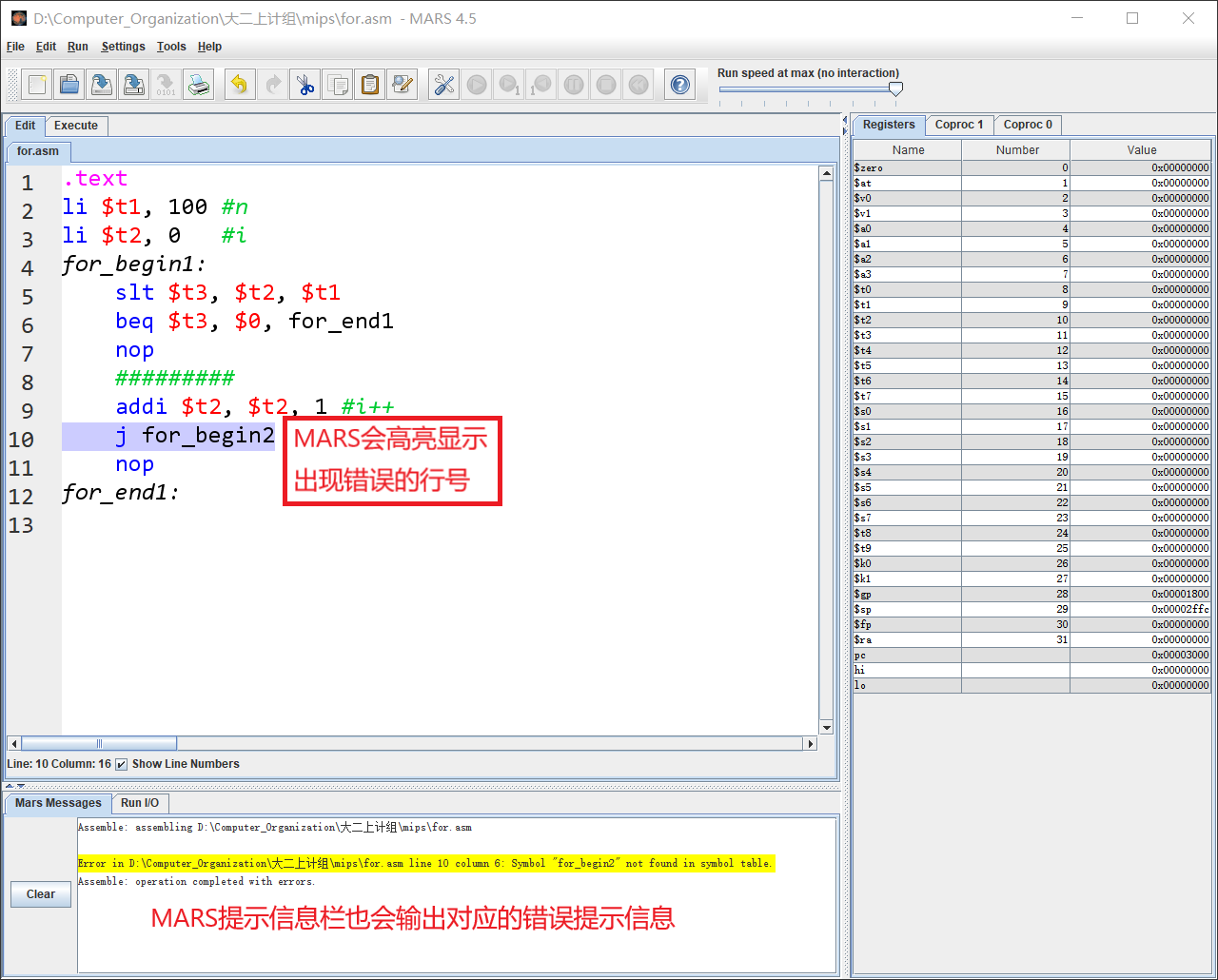Viewport: 1218px width, 980px height.
Task: Click the Copy toolbar icon
Action: click(x=338, y=85)
